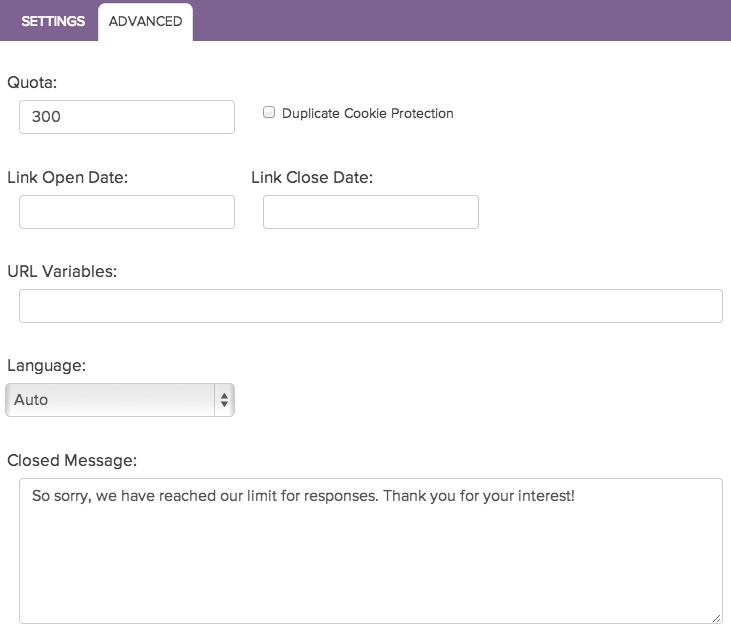Grab the Closed Message resize handle
Screen dimensions: 731x628
[x=717, y=618]
